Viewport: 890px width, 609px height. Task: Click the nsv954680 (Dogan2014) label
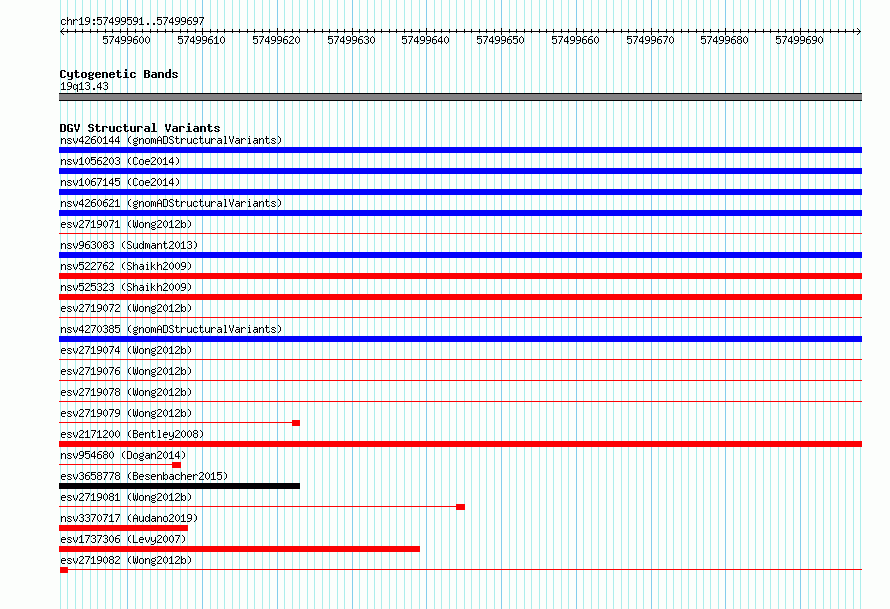pyautogui.click(x=123, y=455)
